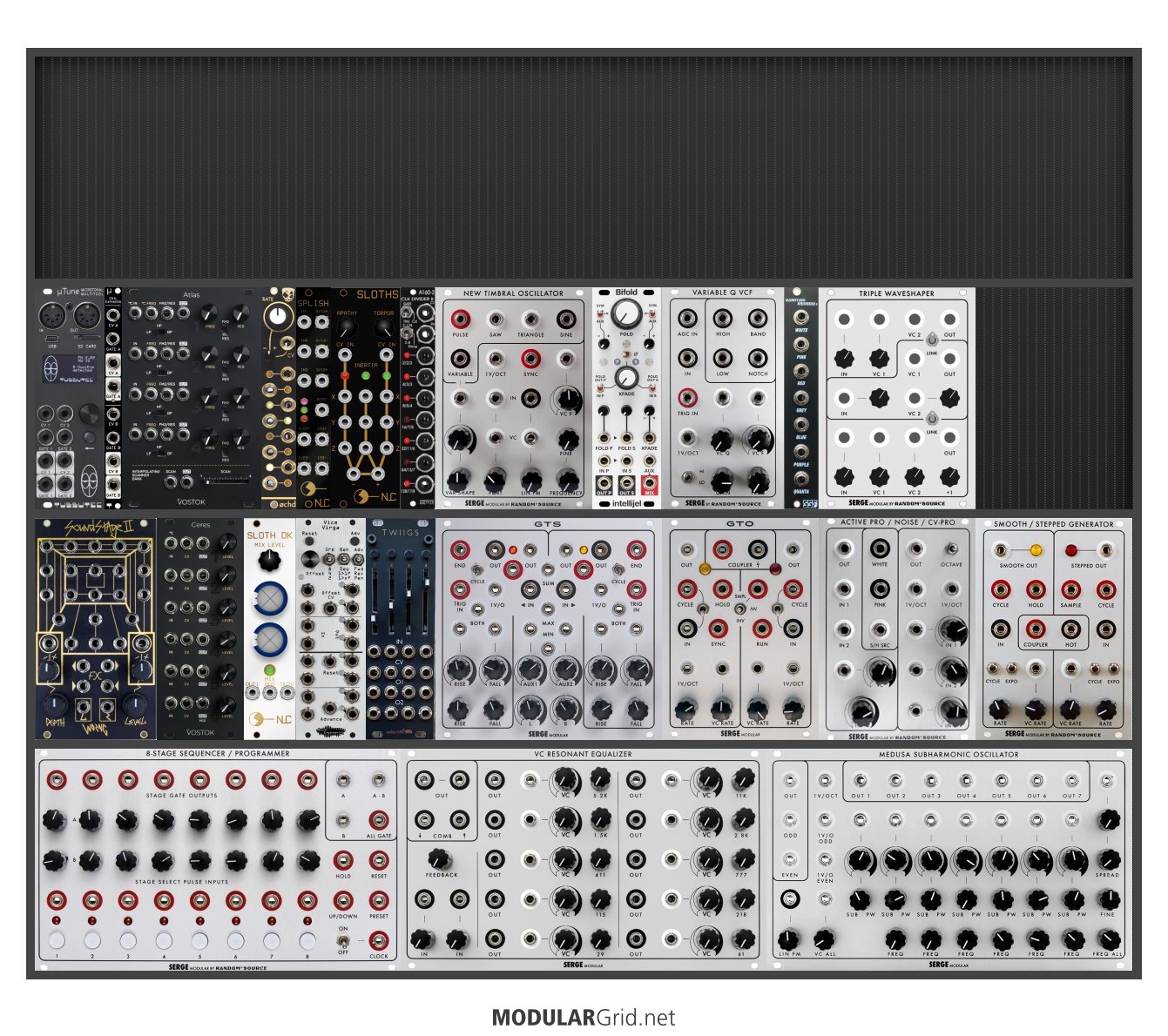Turn the 5.2K band knob on Resonant Equalizer
The height and width of the screenshot is (1036, 1168).
tap(600, 778)
